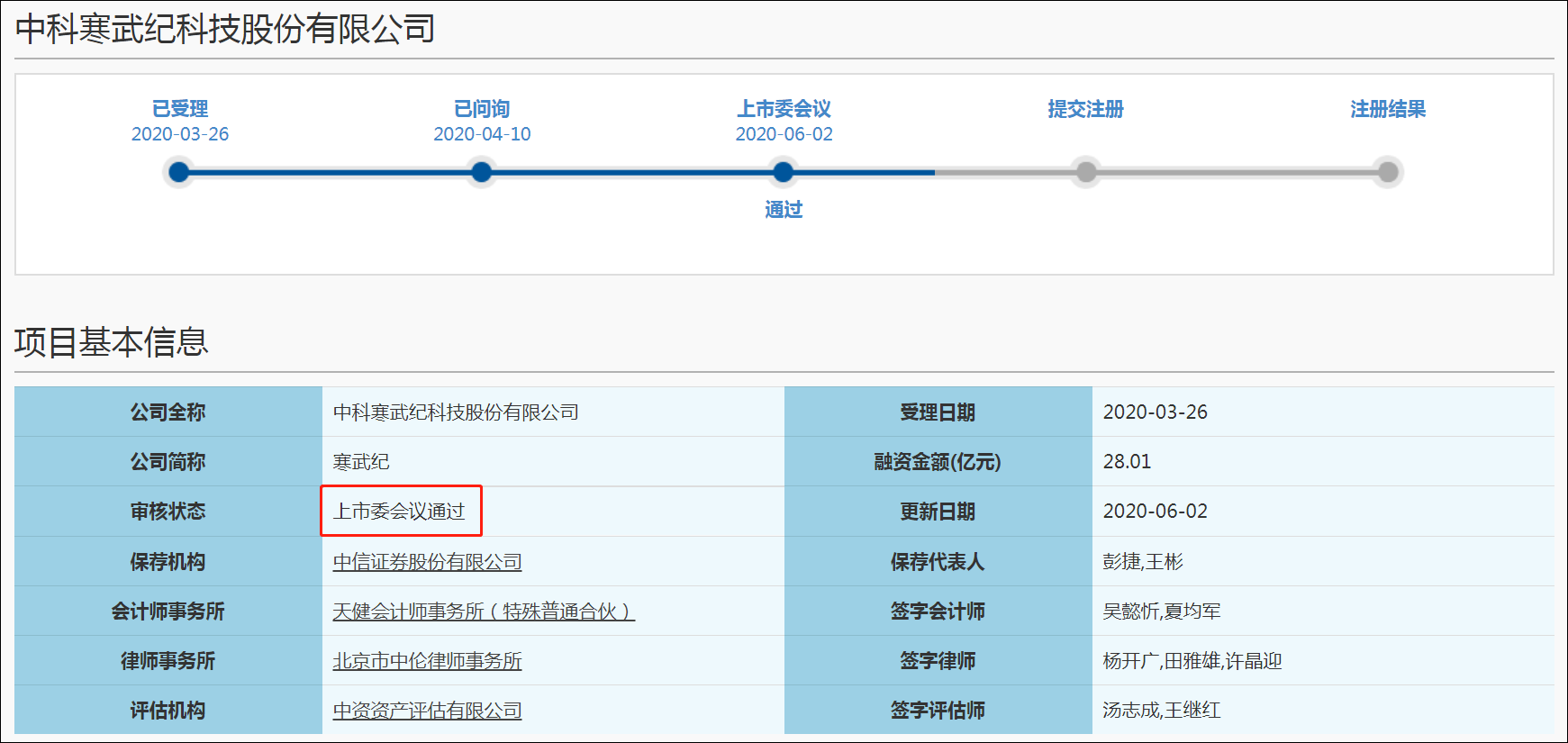Click the 2020-04-10 date under 已问询
Viewport: 1568px width, 743px height.
click(x=482, y=134)
